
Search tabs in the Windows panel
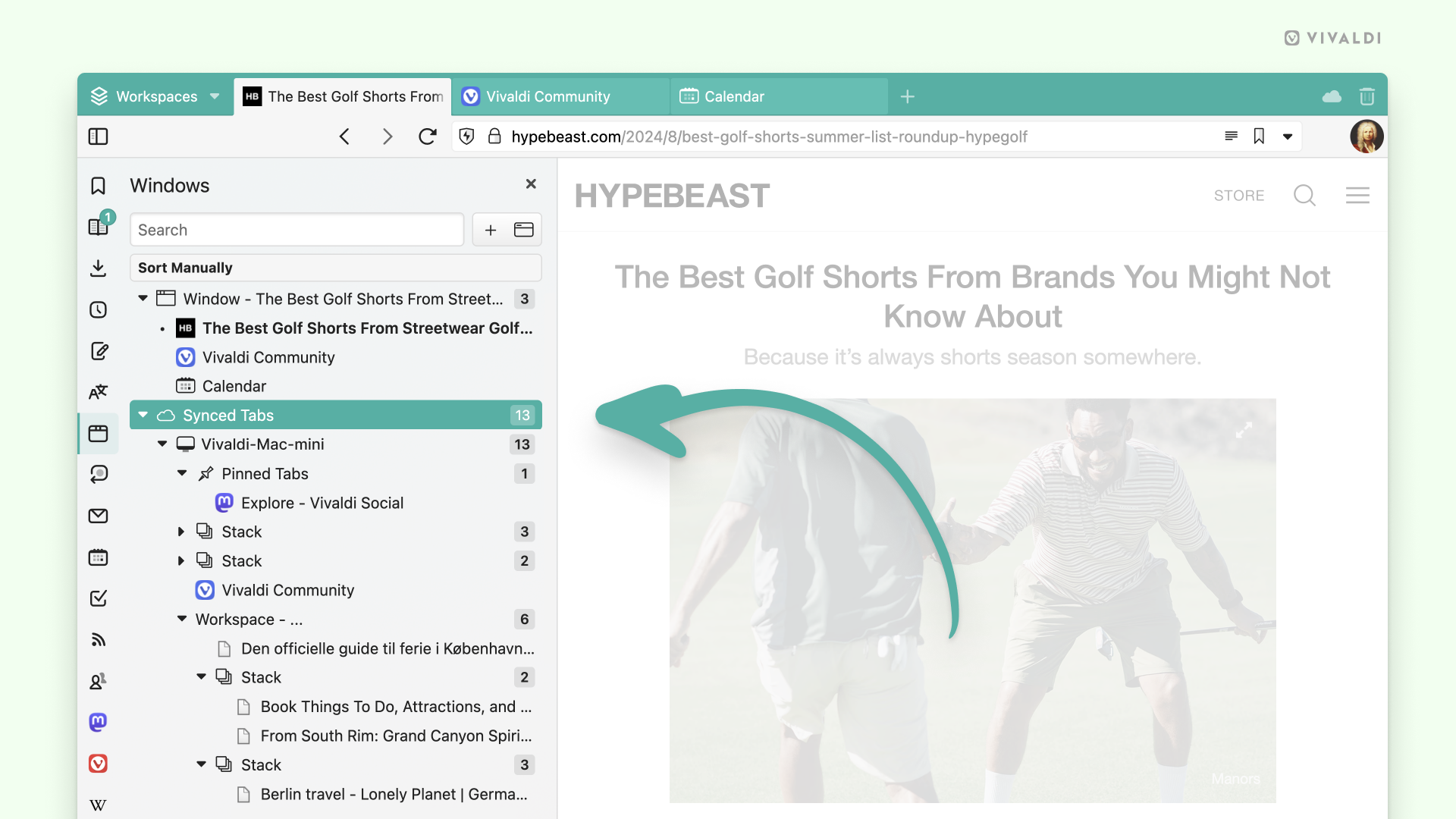(297, 230)
